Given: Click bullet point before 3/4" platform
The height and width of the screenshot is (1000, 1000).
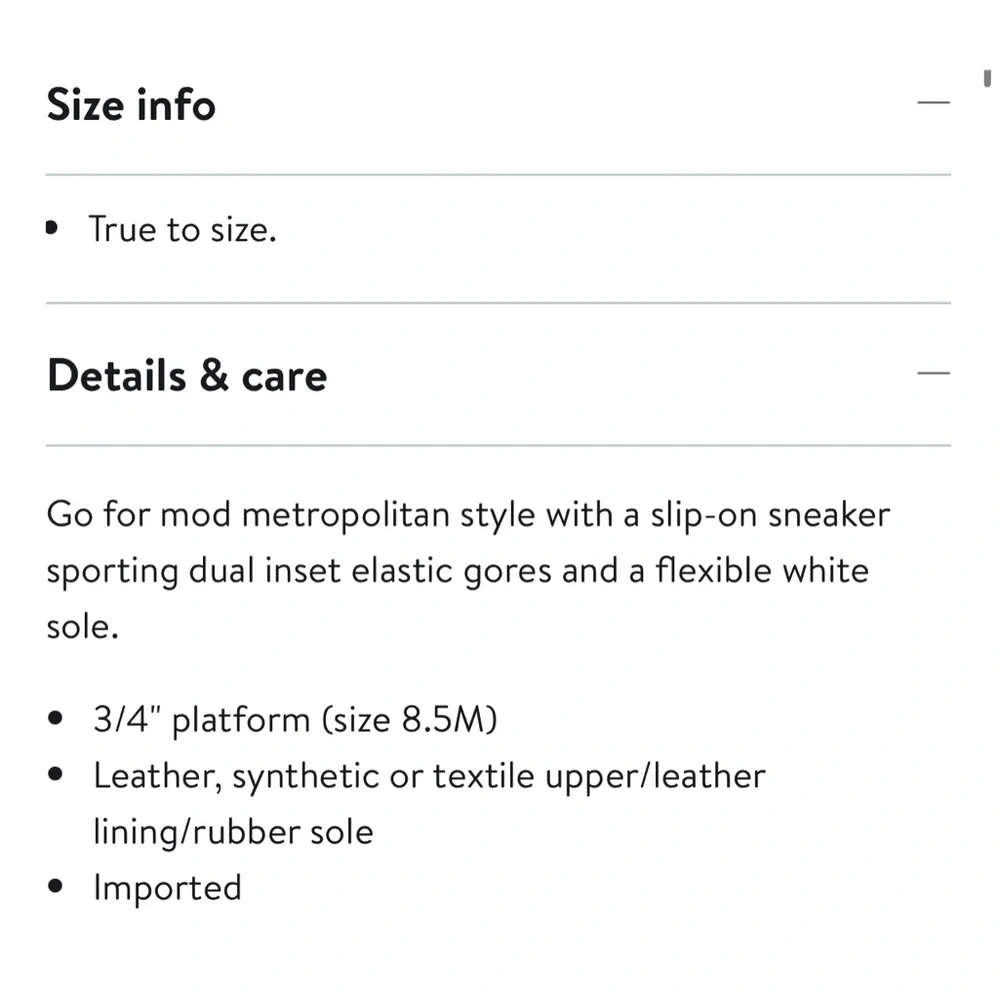Looking at the screenshot, I should coord(55,718).
